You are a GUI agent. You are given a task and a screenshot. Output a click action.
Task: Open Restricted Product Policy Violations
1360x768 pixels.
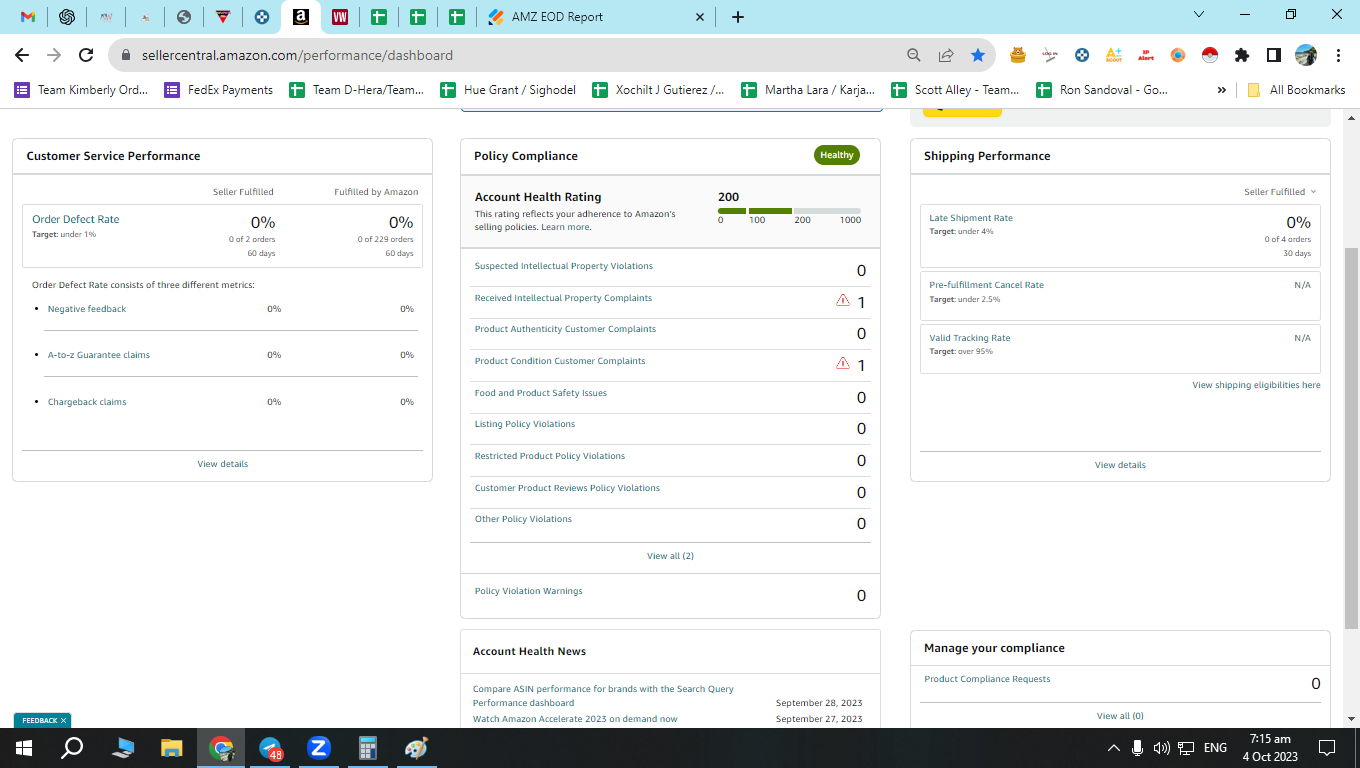click(550, 456)
